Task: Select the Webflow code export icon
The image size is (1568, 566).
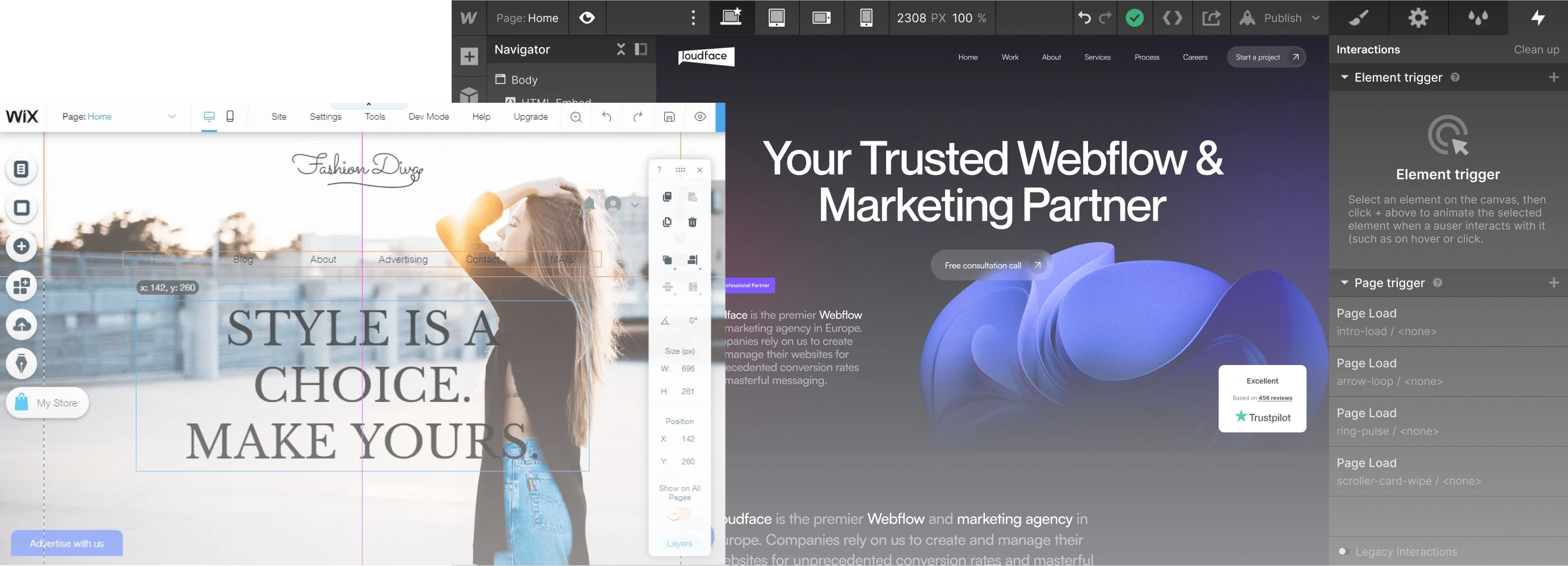Action: coord(1174,18)
